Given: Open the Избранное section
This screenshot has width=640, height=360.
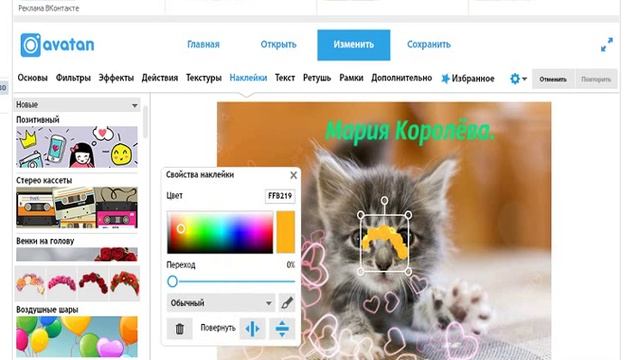Looking at the screenshot, I should click(473, 78).
